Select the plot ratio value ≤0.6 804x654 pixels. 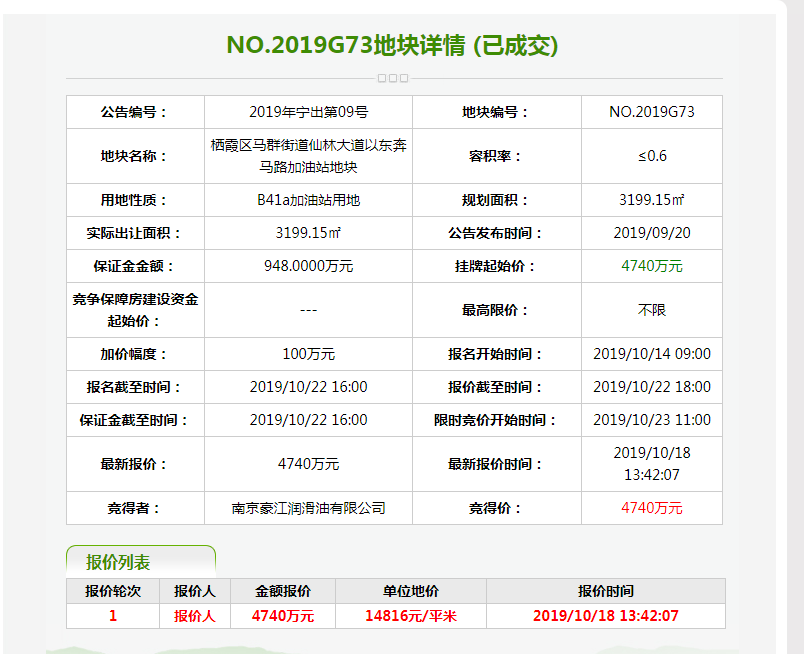click(x=652, y=156)
